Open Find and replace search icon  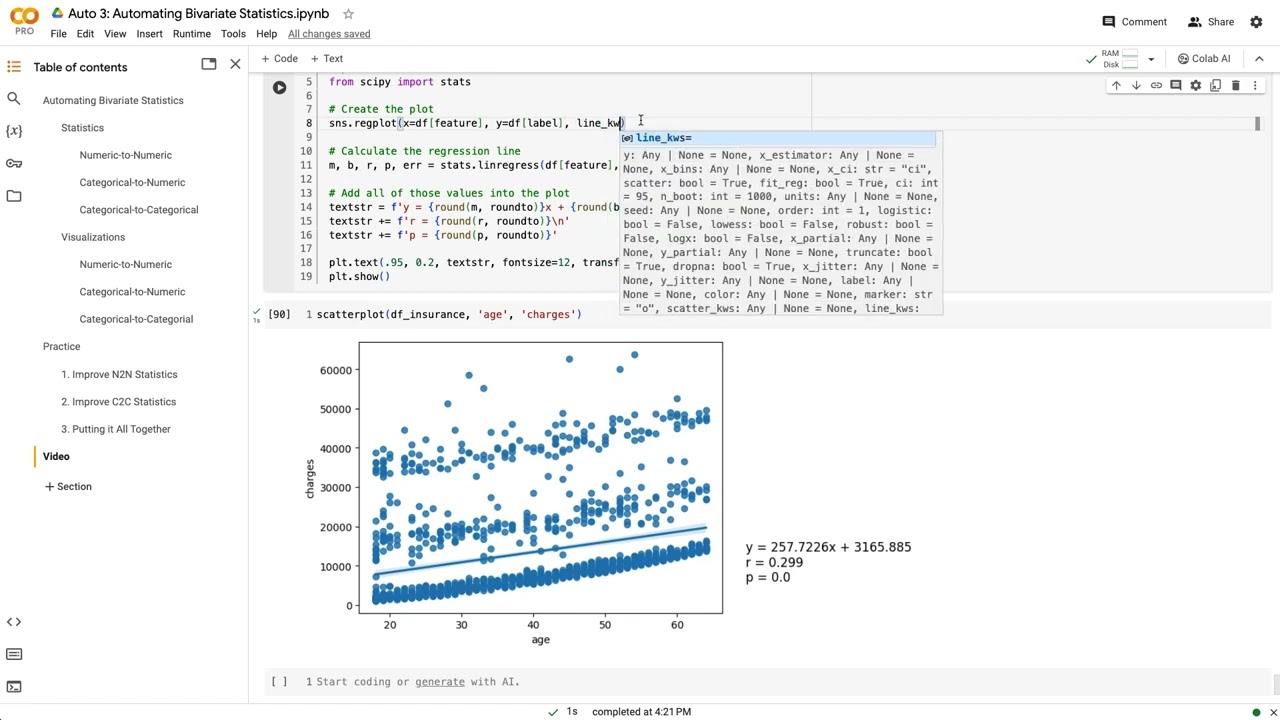14,99
